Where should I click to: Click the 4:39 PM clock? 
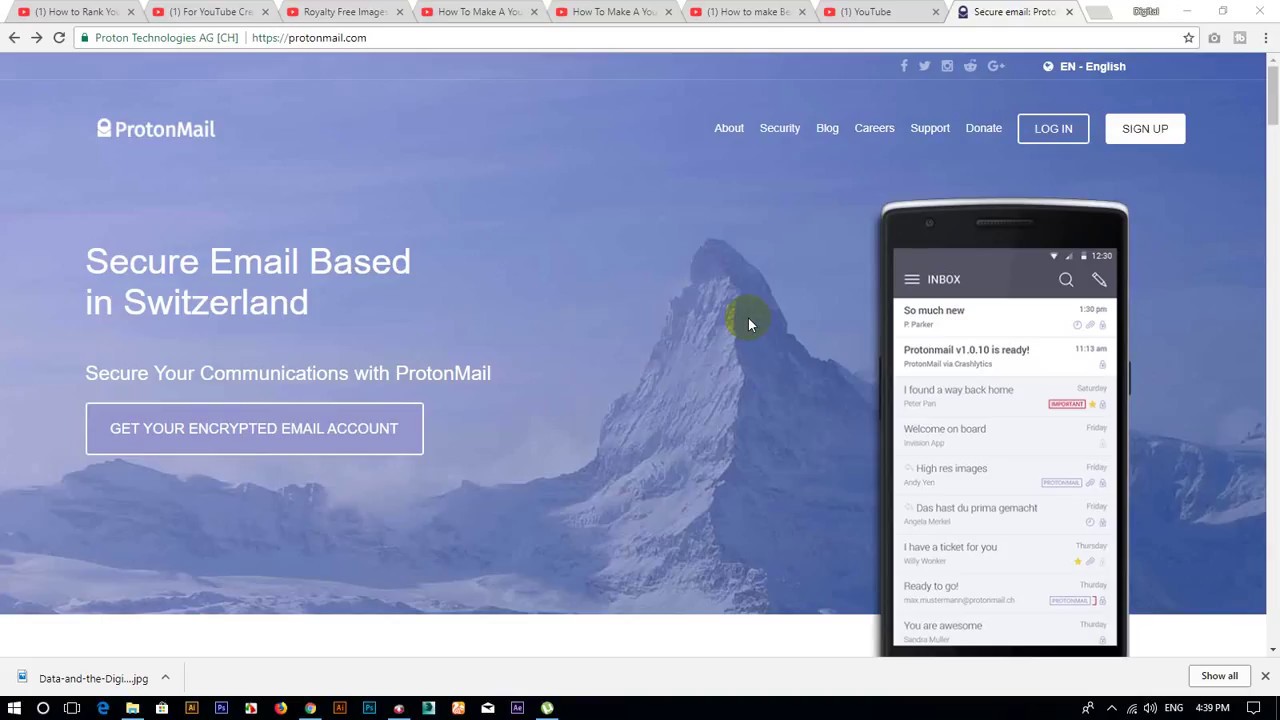1212,708
